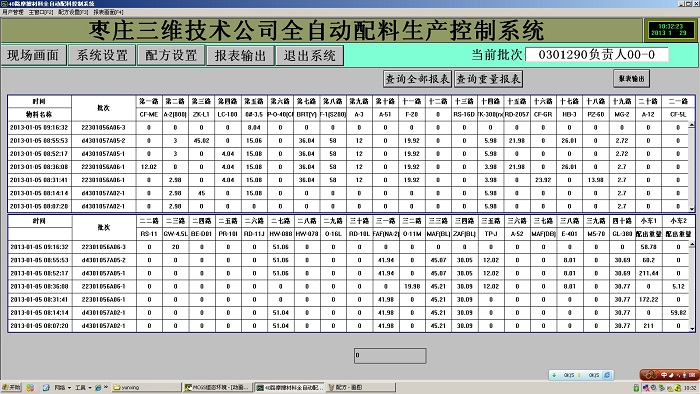Open the 主窗口[F2] menu

41,12
